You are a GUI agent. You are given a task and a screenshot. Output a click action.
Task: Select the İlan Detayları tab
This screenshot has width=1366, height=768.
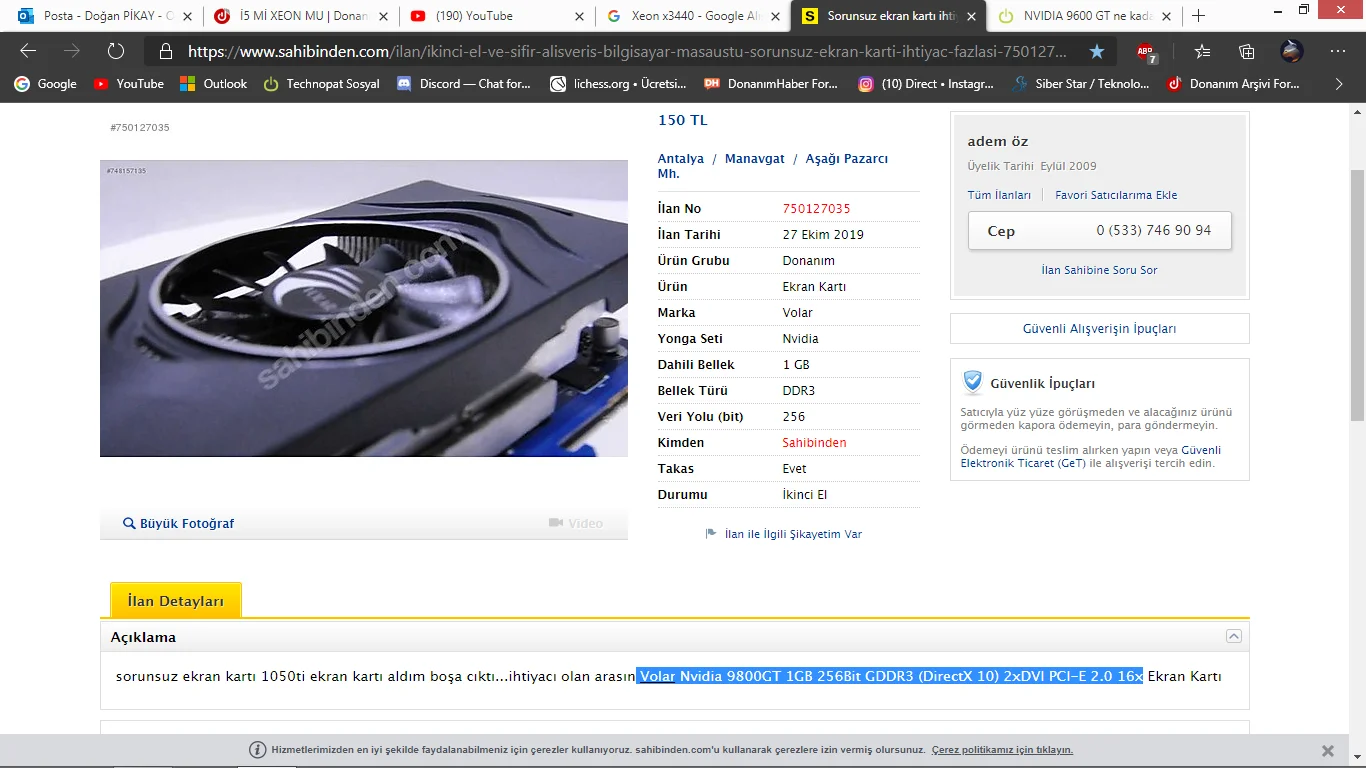pyautogui.click(x=176, y=601)
